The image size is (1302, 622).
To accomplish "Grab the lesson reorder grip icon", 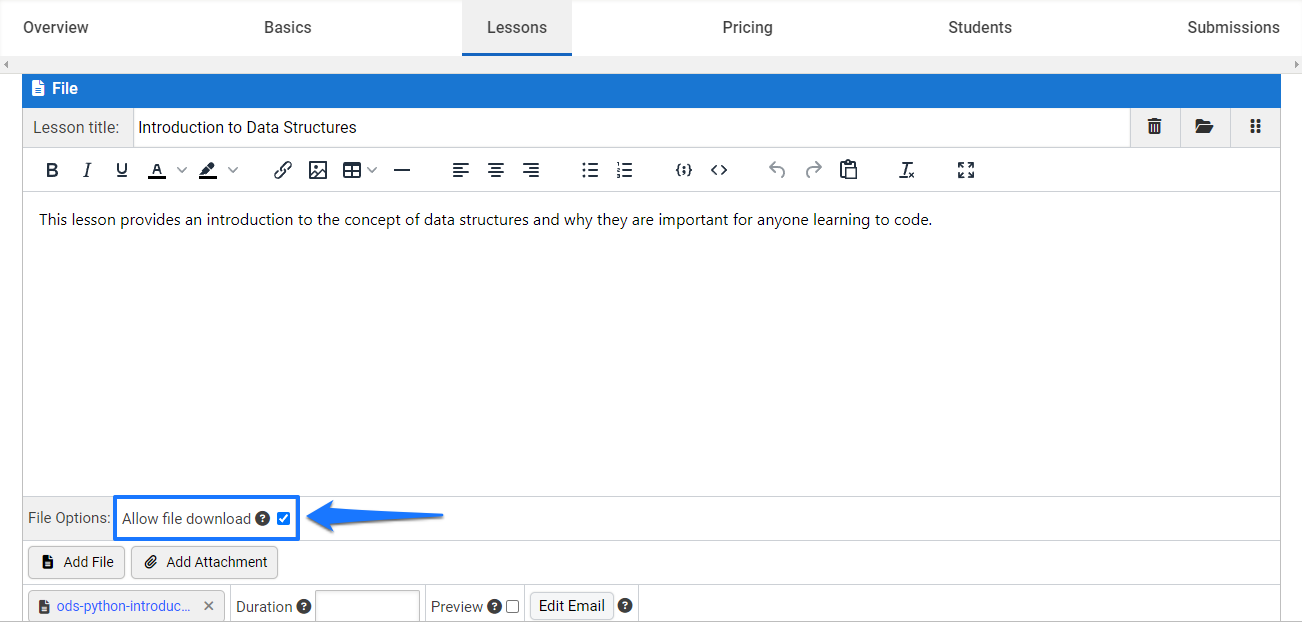I will [1255, 127].
